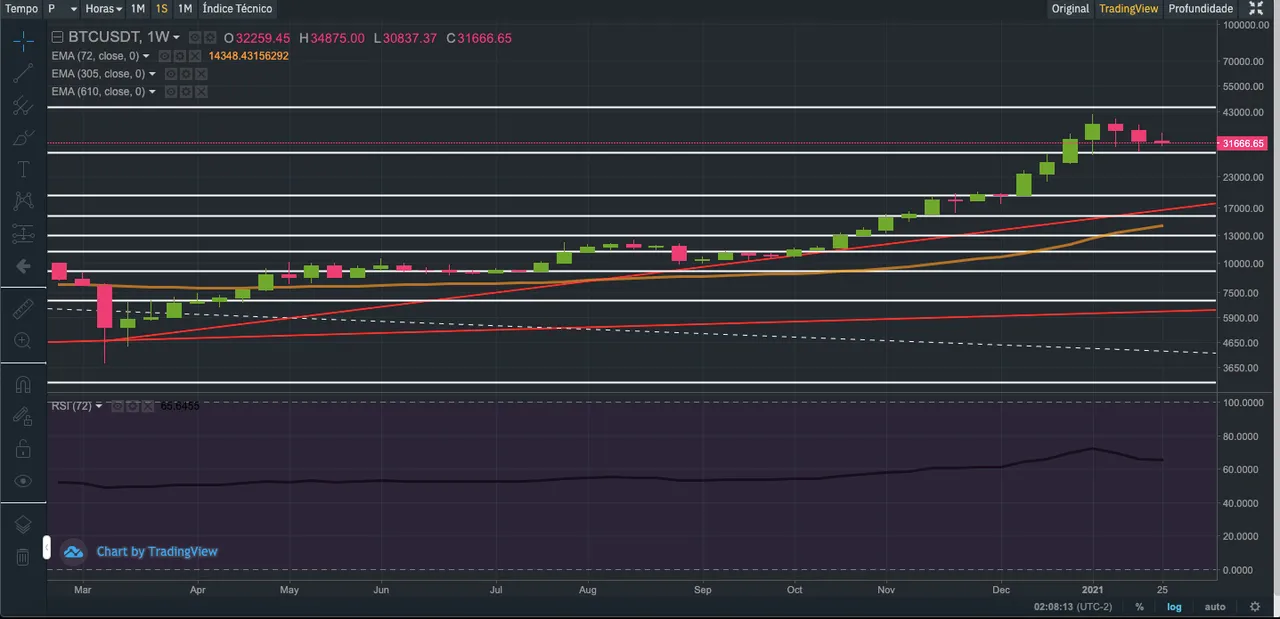Switch to the Original chart tab
This screenshot has width=1280, height=619.
point(1070,8)
